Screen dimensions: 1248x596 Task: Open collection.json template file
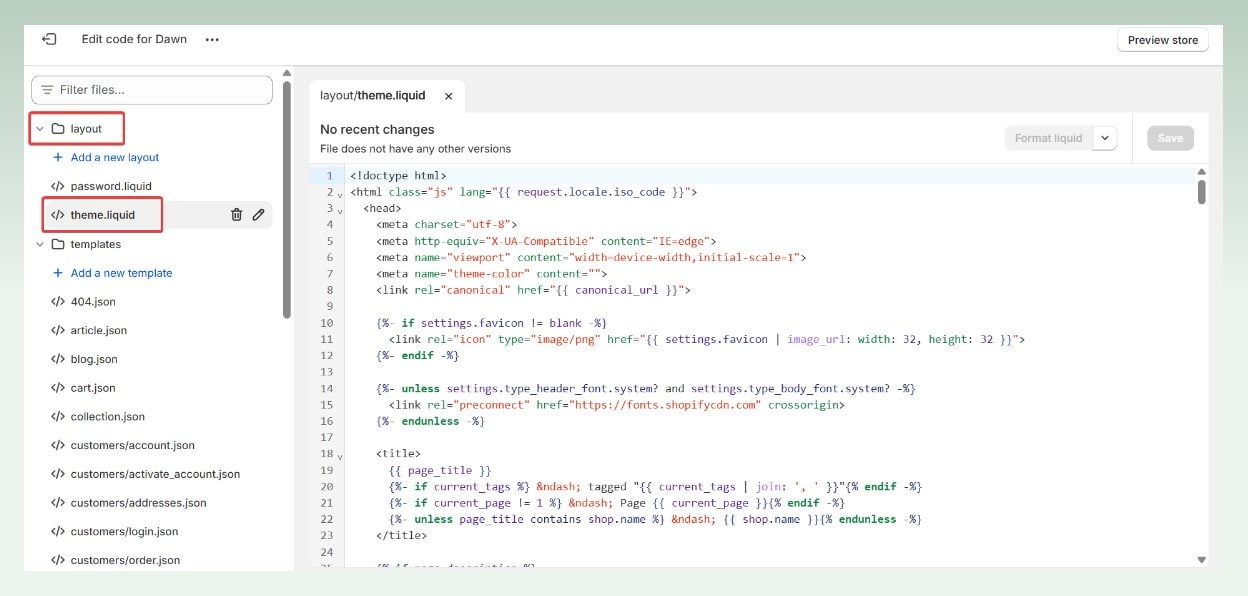pyautogui.click(x=108, y=417)
